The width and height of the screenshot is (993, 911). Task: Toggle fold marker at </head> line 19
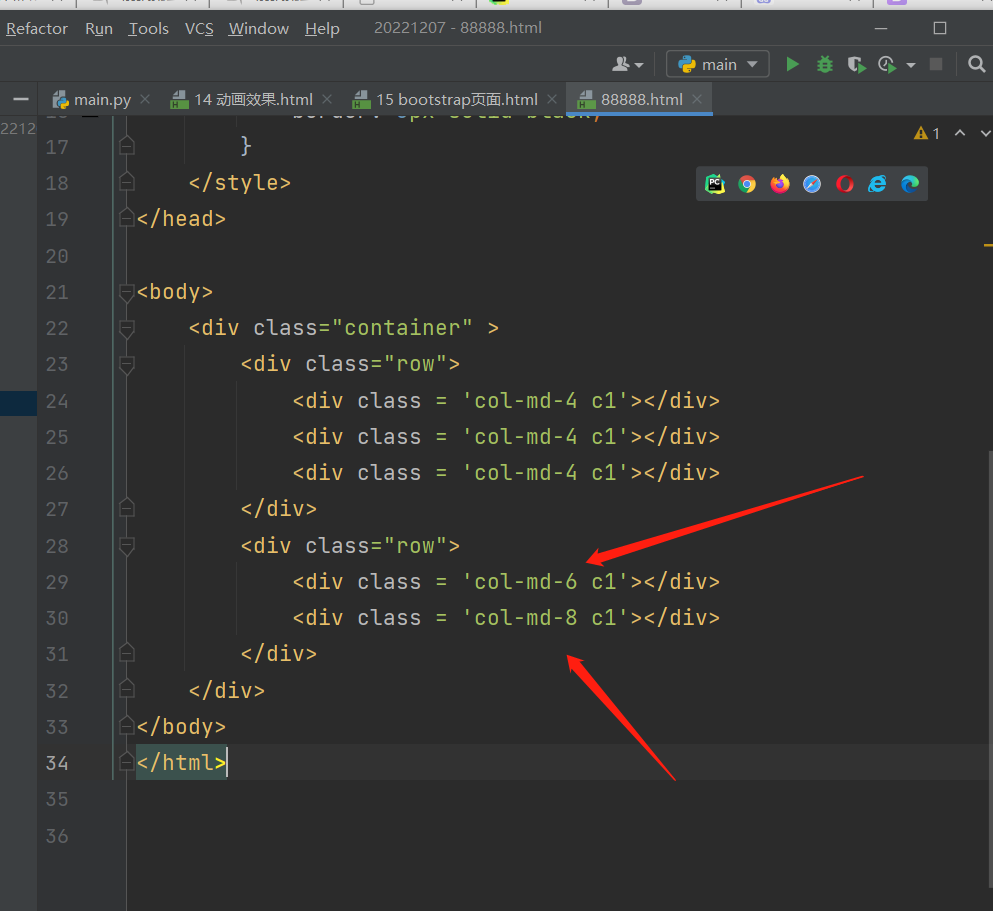pyautogui.click(x=127, y=218)
